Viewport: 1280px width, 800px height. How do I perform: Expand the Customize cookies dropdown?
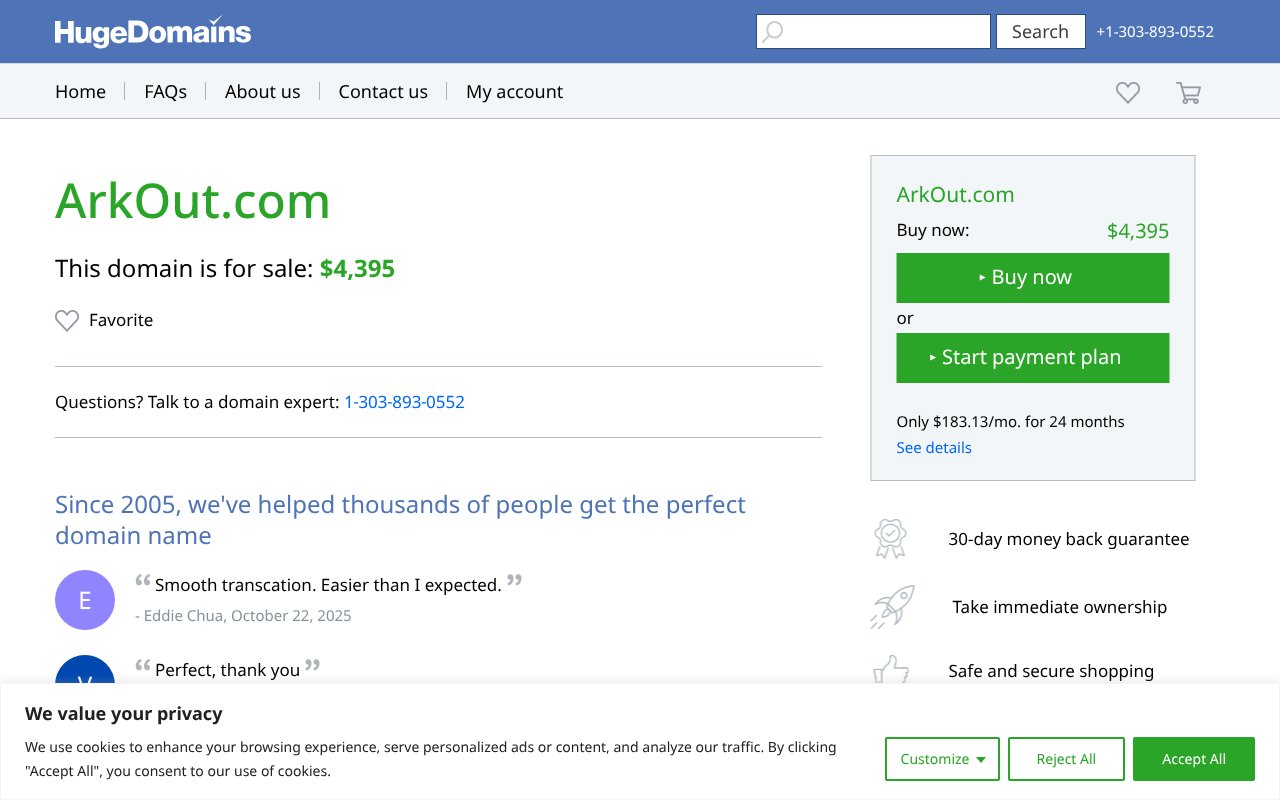(x=942, y=759)
